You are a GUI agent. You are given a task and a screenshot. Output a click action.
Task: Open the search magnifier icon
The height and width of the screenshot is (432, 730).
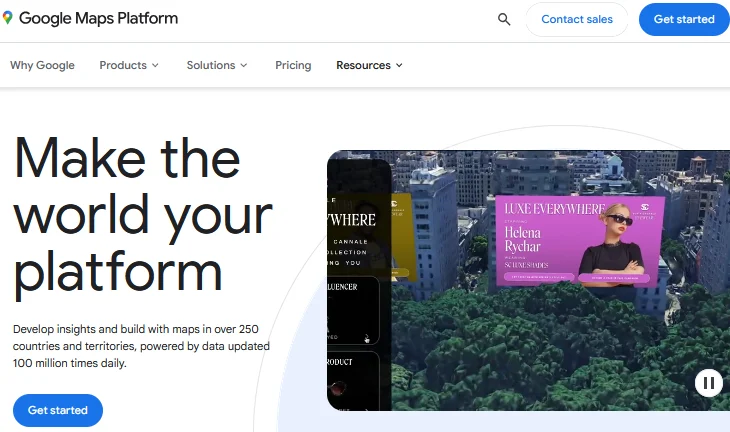coord(504,19)
